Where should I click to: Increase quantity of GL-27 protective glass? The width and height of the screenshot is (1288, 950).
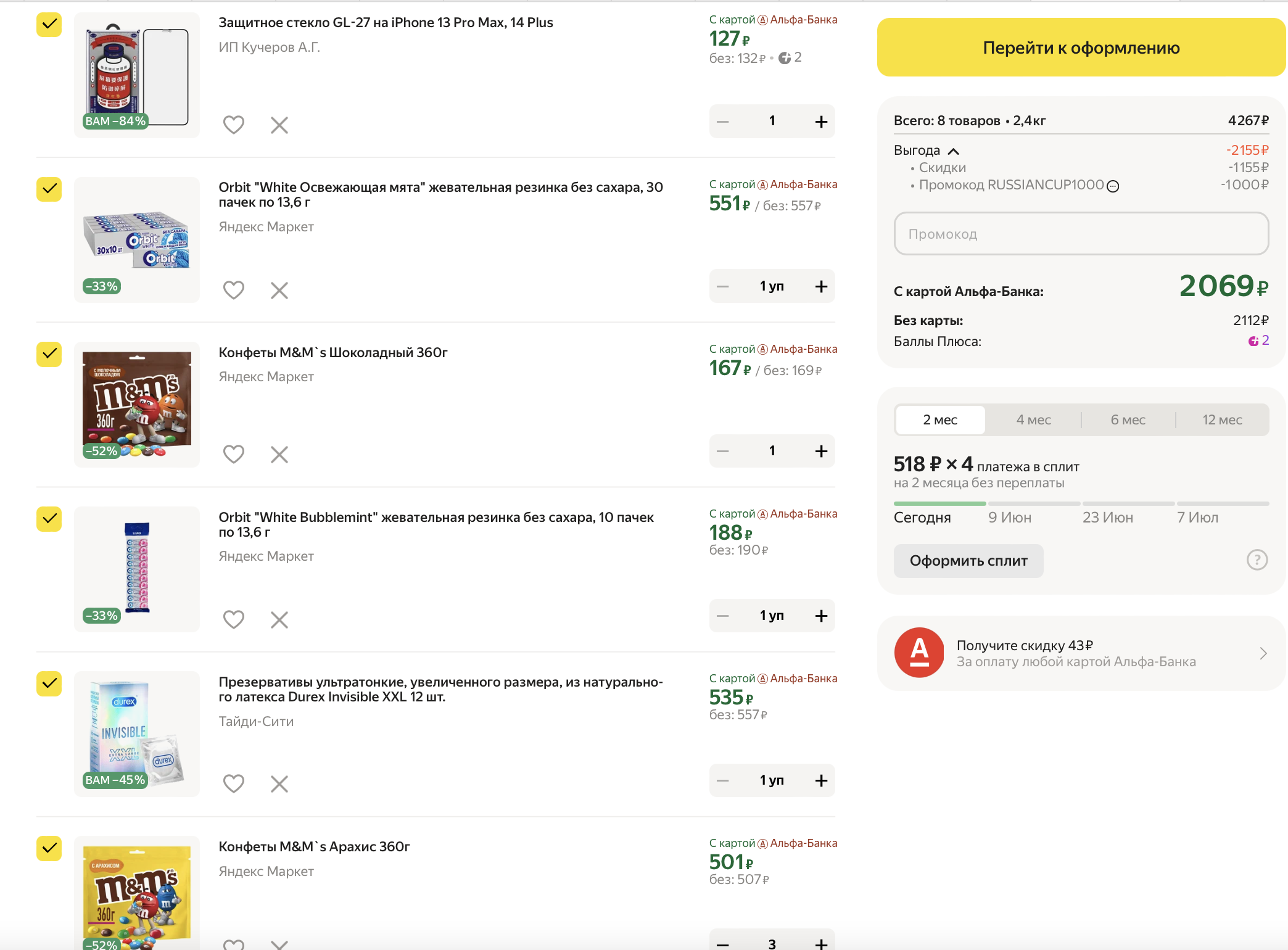(821, 122)
